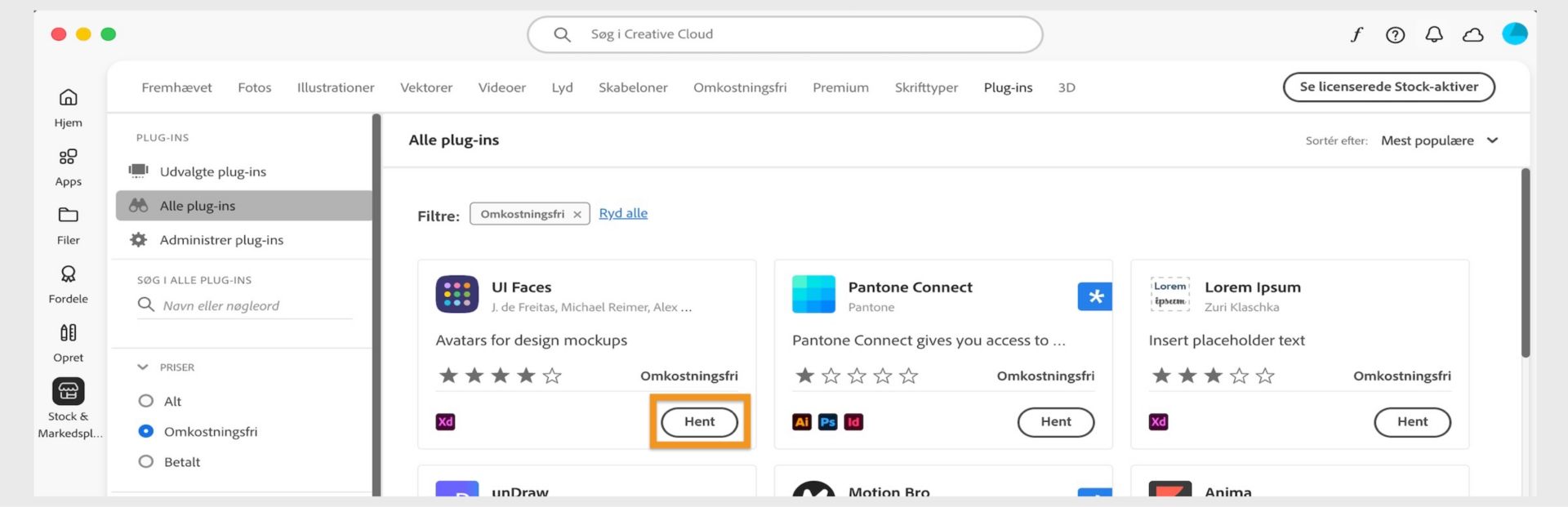The width and height of the screenshot is (1568, 507).
Task: Focus the Søg i Creative Cloud field
Action: [x=785, y=34]
